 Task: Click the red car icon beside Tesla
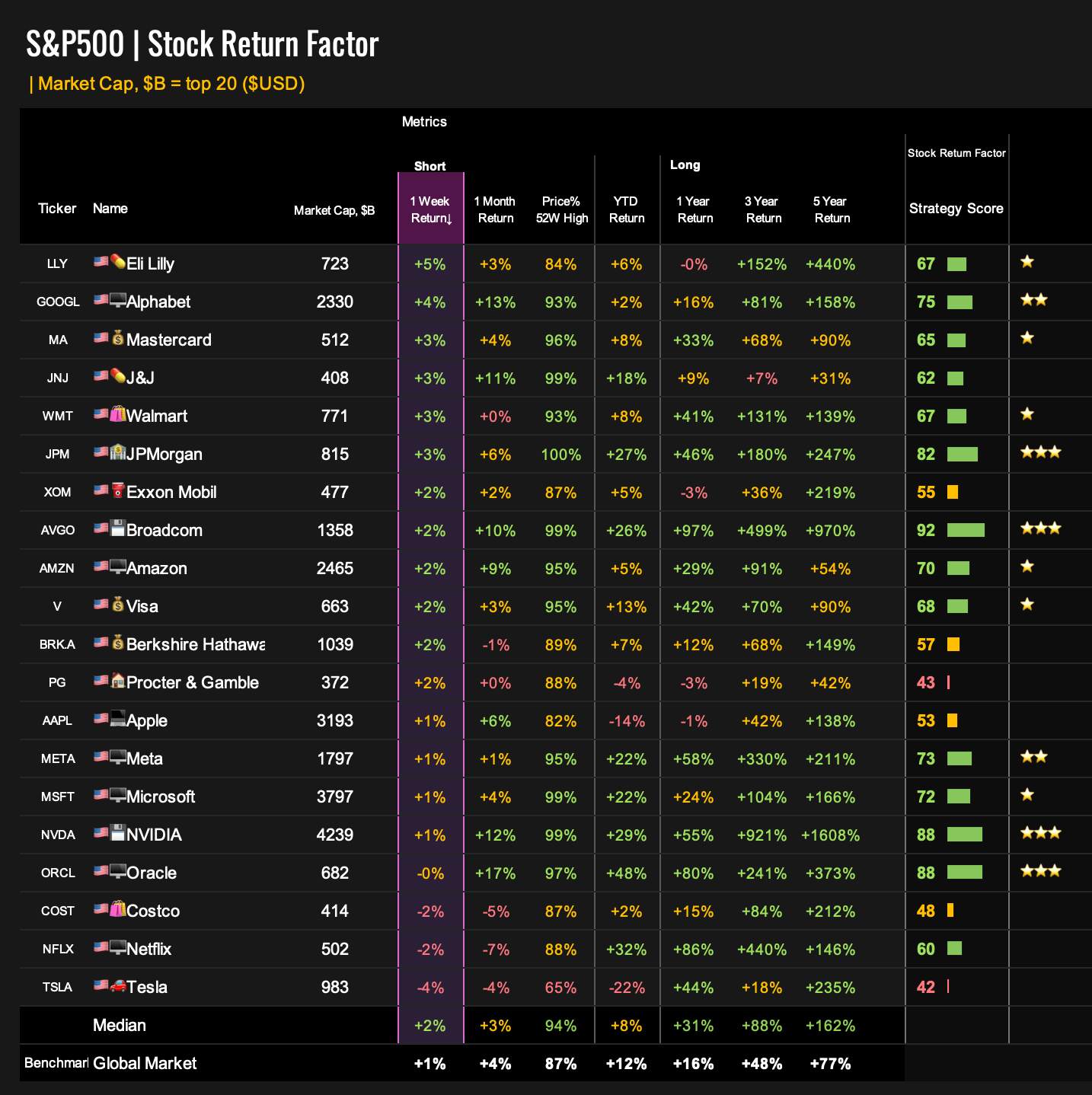tap(118, 985)
